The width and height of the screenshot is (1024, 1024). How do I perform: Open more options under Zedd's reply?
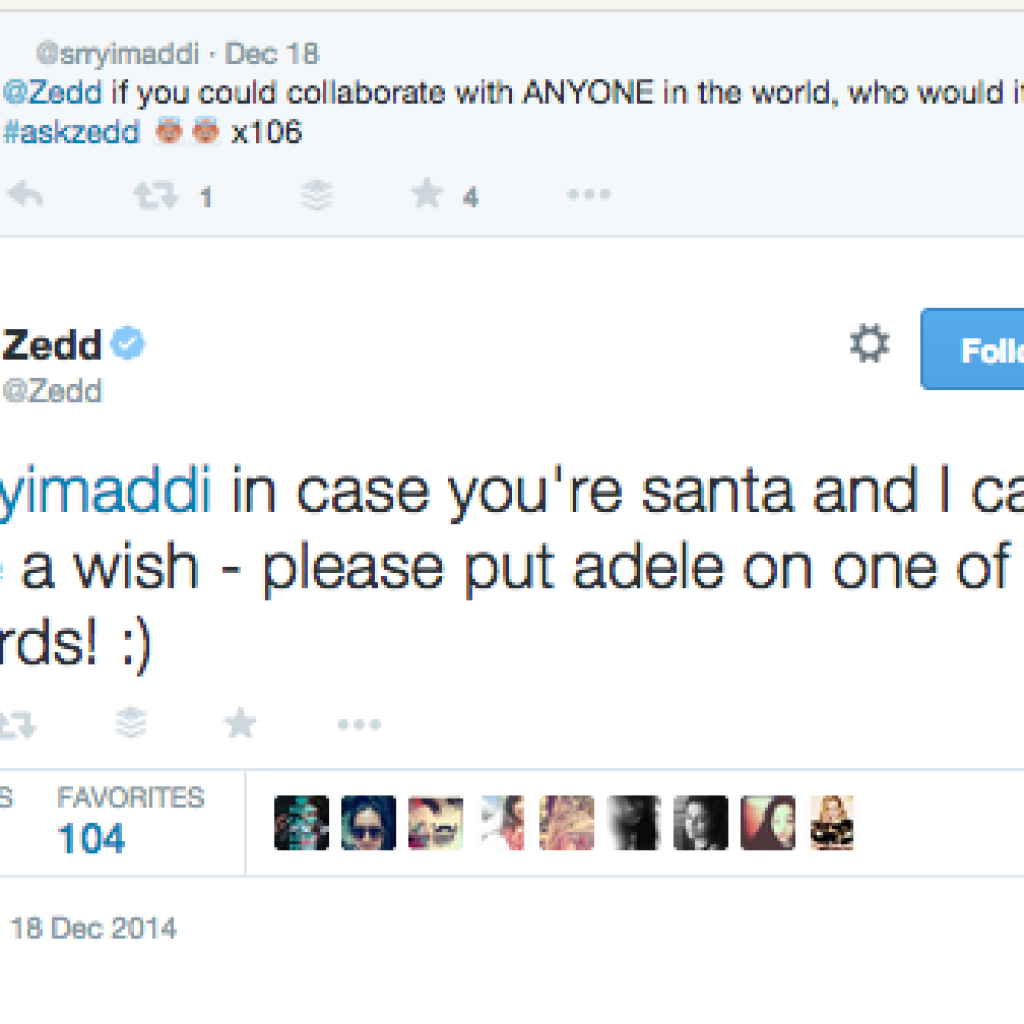pyautogui.click(x=359, y=724)
